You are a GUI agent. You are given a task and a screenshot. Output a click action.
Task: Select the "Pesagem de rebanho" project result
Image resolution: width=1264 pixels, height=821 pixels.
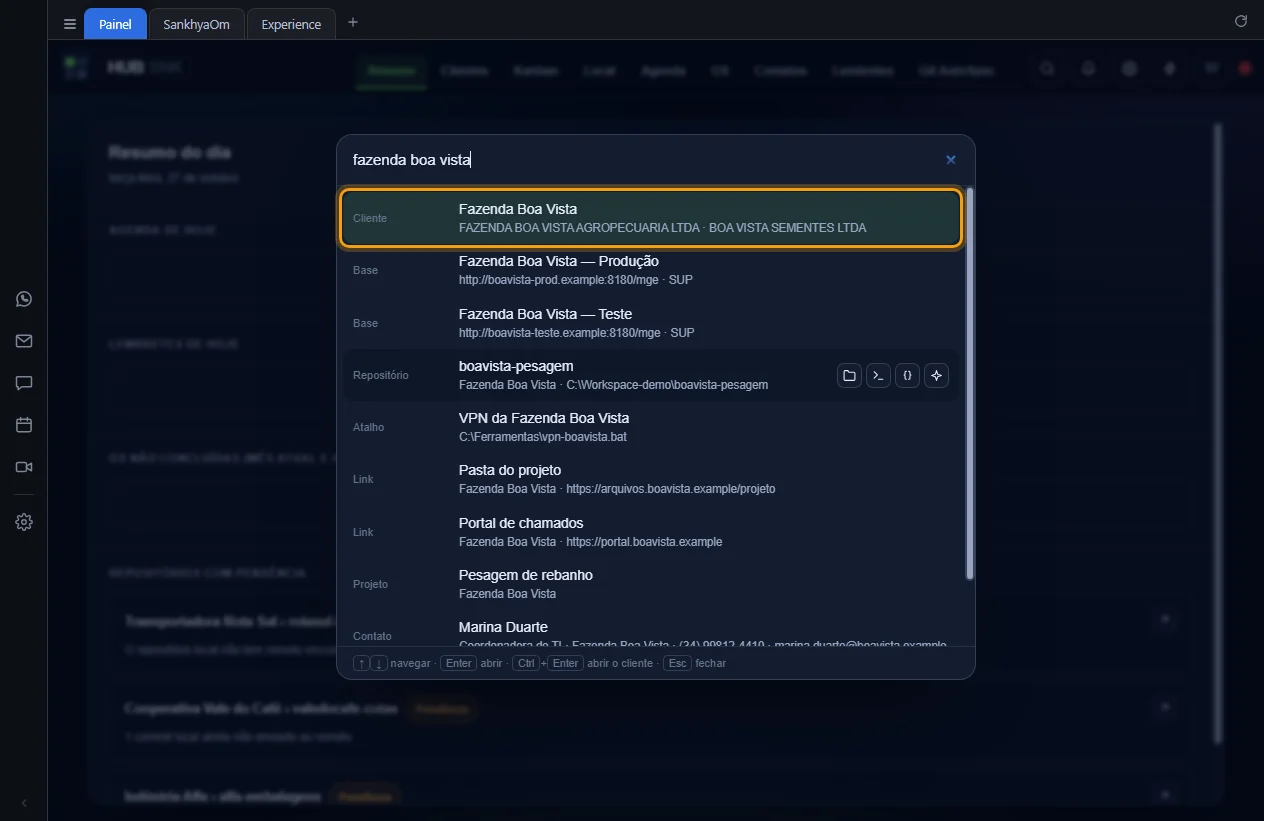(x=651, y=584)
